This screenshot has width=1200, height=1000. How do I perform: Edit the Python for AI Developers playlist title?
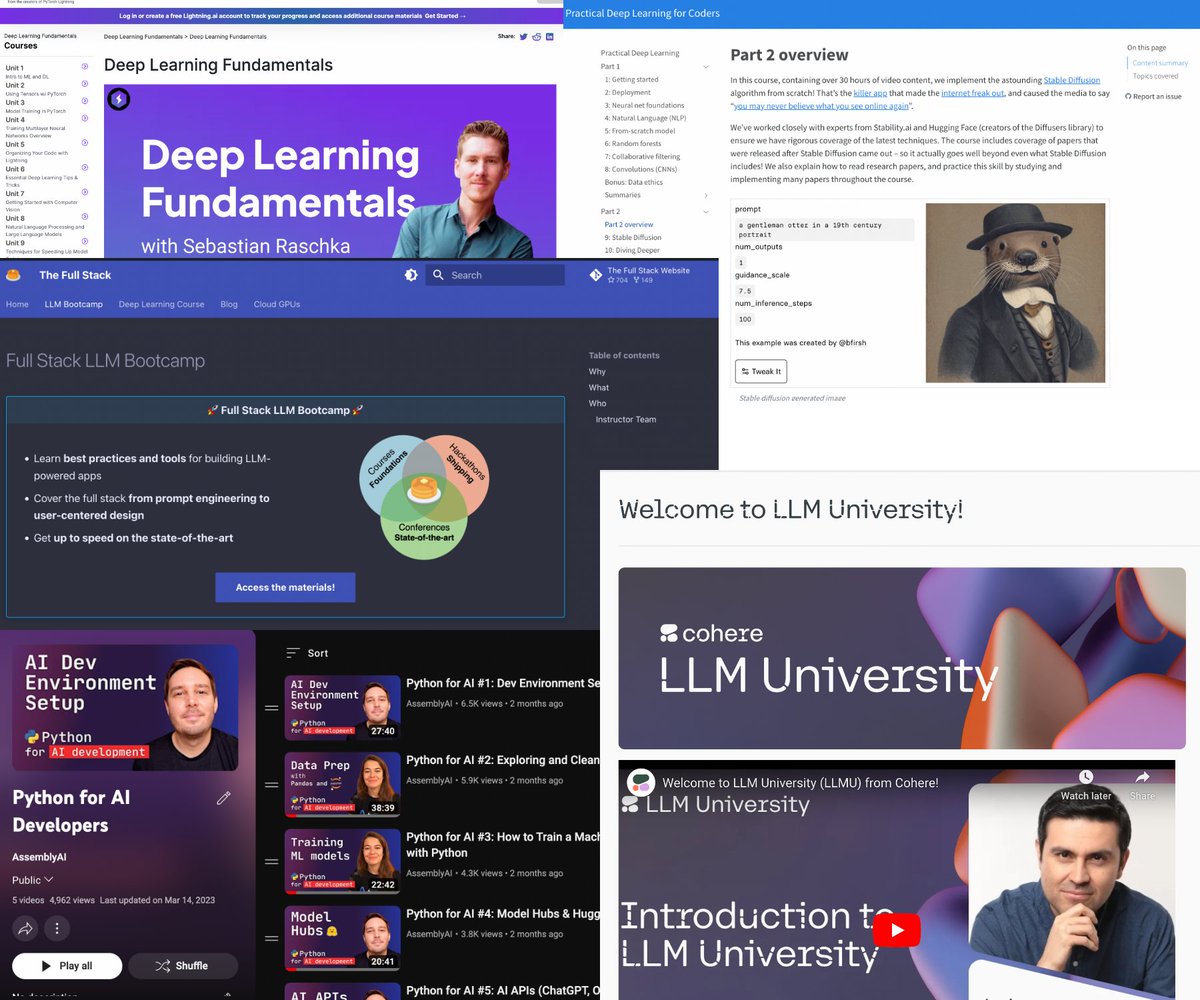coord(223,798)
